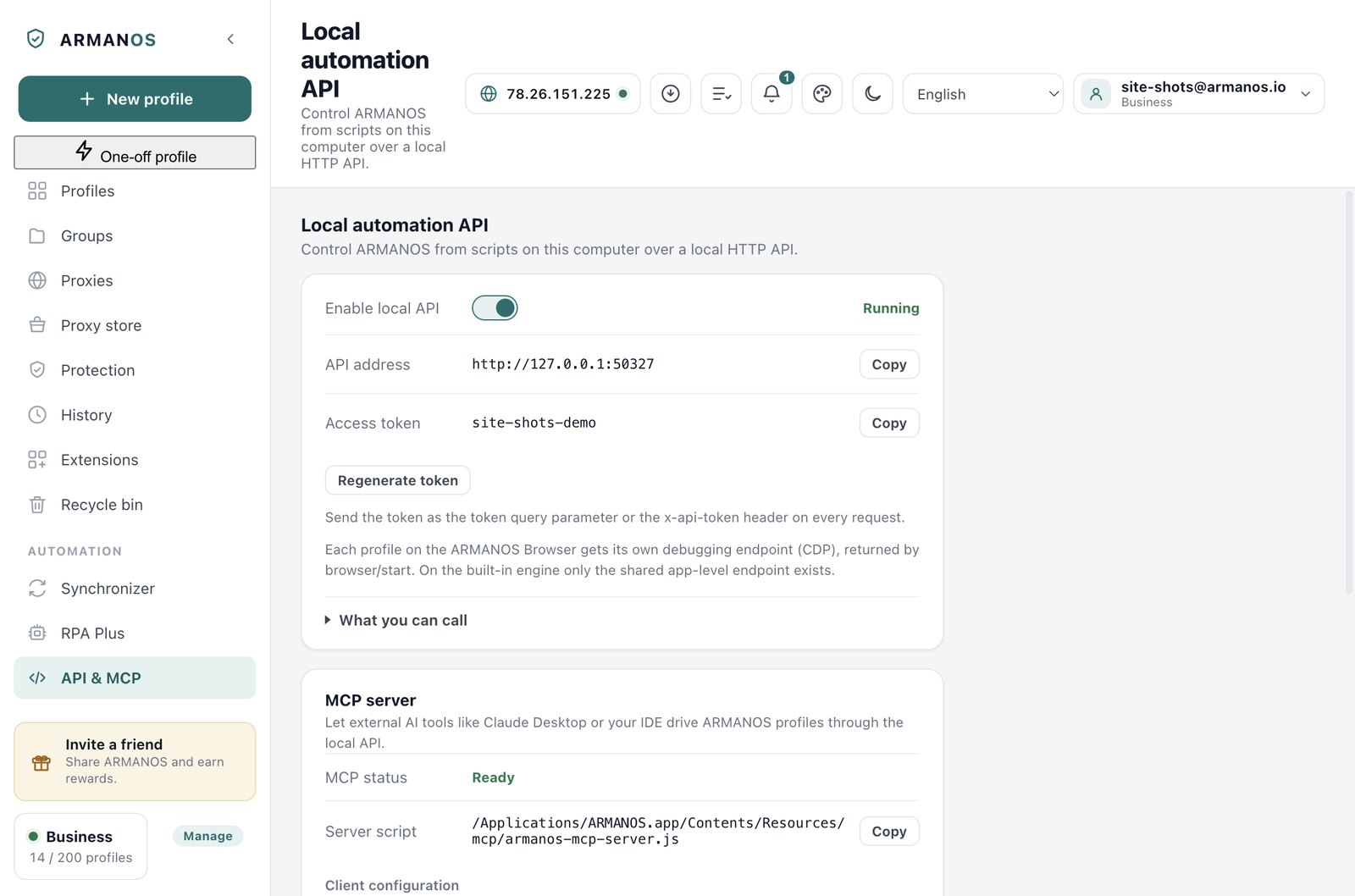The image size is (1355, 896).
Task: Click the plus icon on New profile
Action: pyautogui.click(x=87, y=99)
